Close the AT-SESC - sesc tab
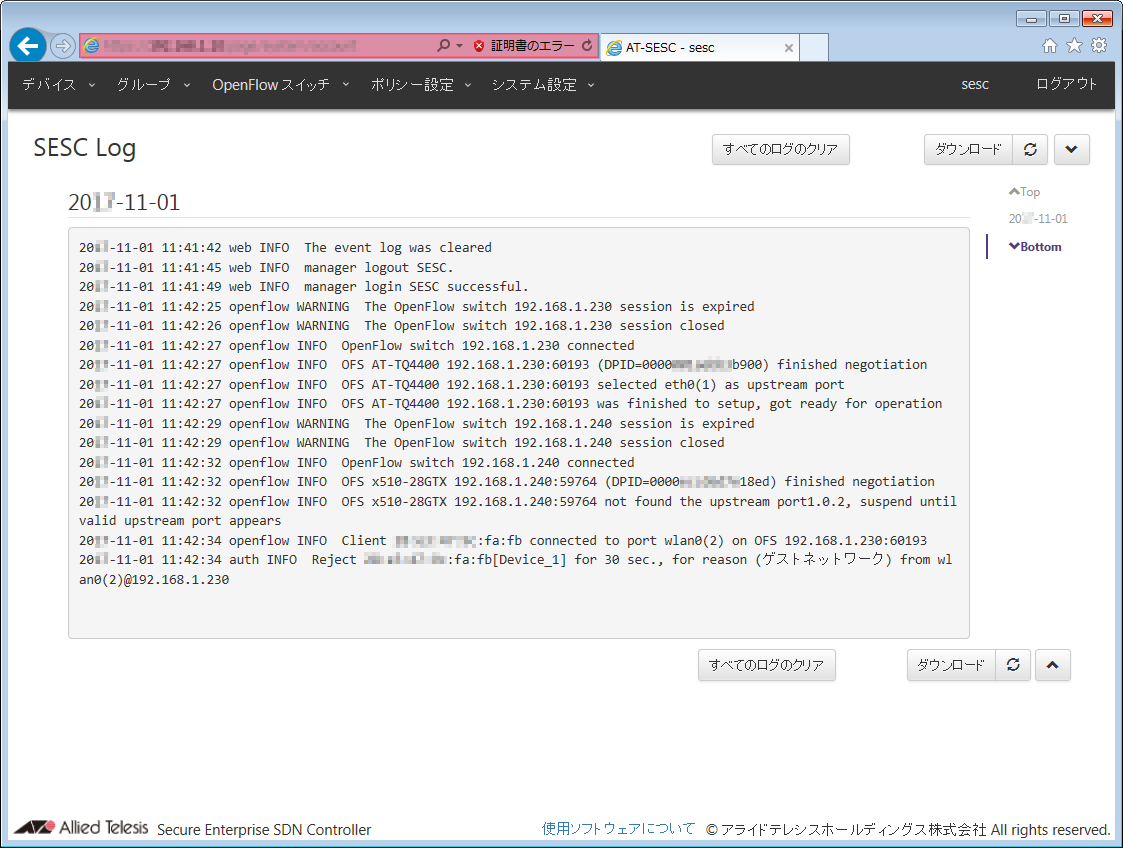The width and height of the screenshot is (1123, 848). [x=789, y=48]
